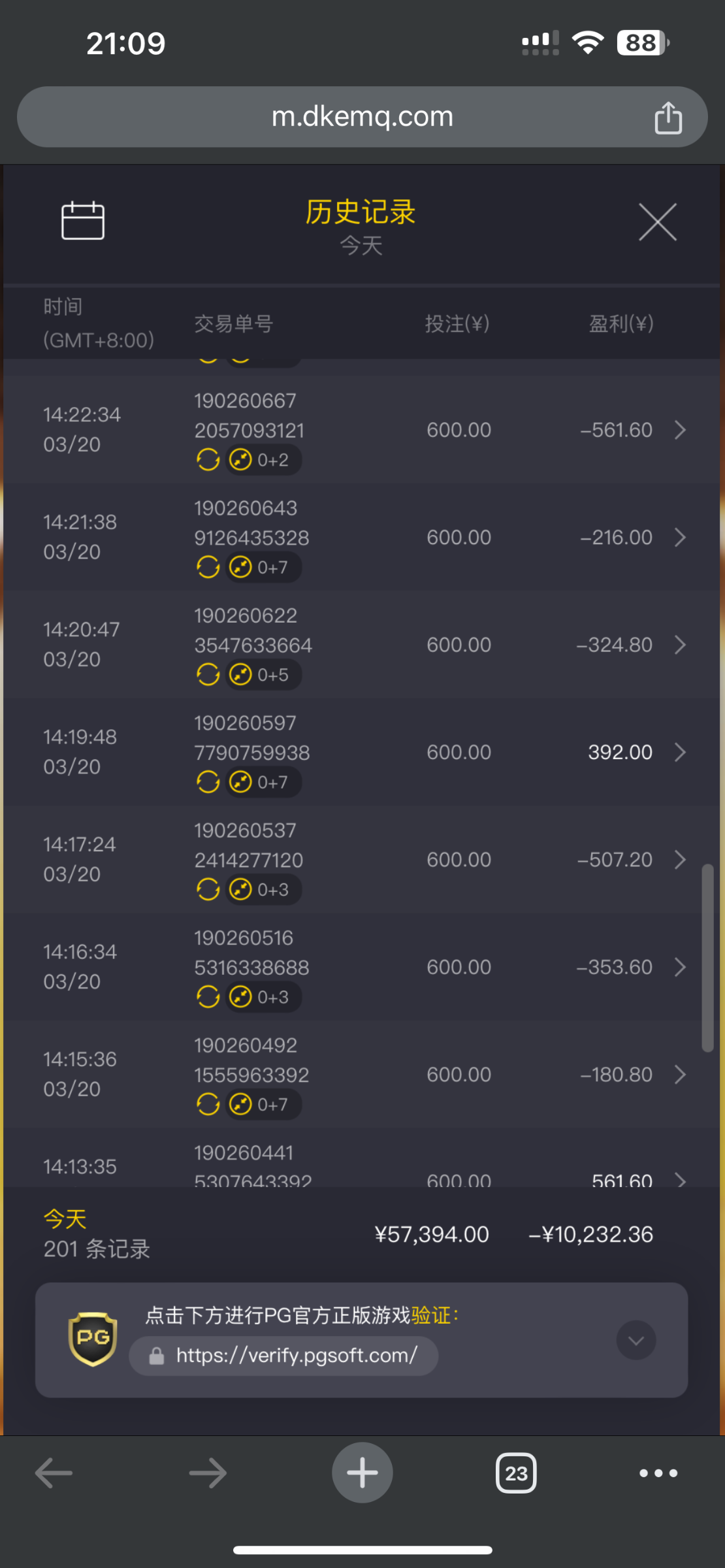
Task: Expand details for the 14:22:34 record
Action: 680,430
